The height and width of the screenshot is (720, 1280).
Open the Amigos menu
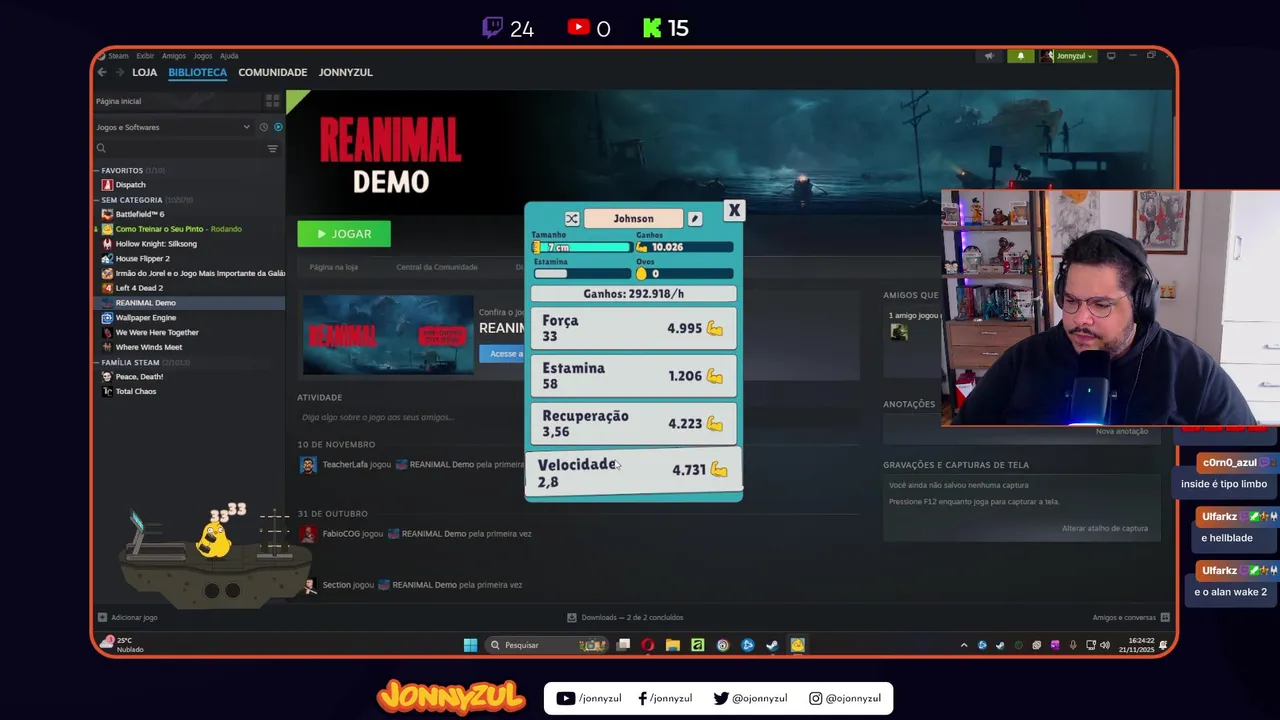point(174,56)
